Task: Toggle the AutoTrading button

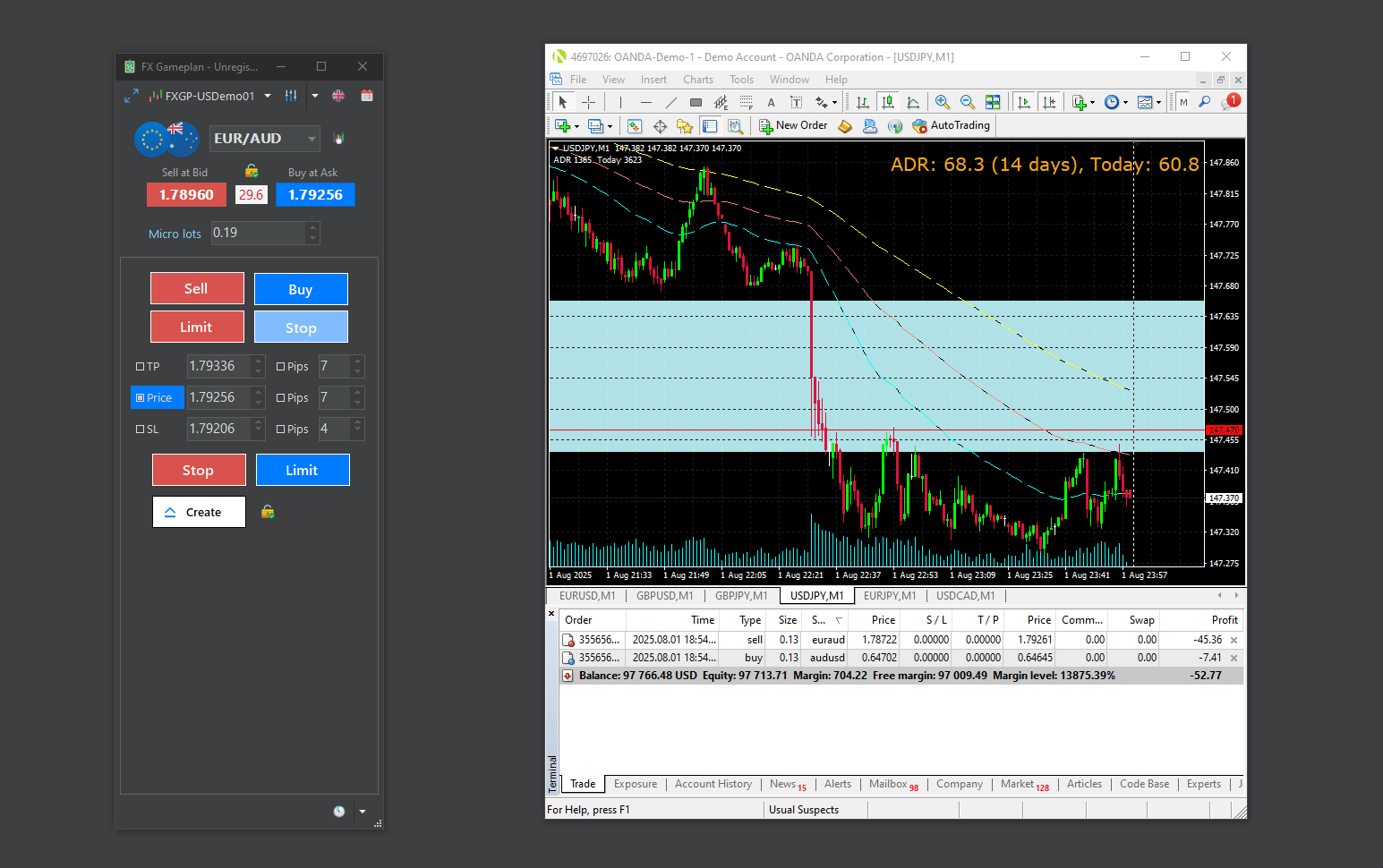Action: [x=951, y=126]
